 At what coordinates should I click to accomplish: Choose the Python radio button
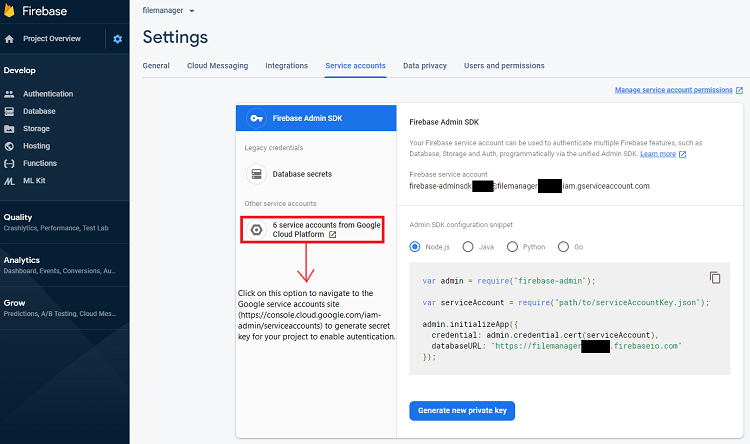[x=513, y=247]
